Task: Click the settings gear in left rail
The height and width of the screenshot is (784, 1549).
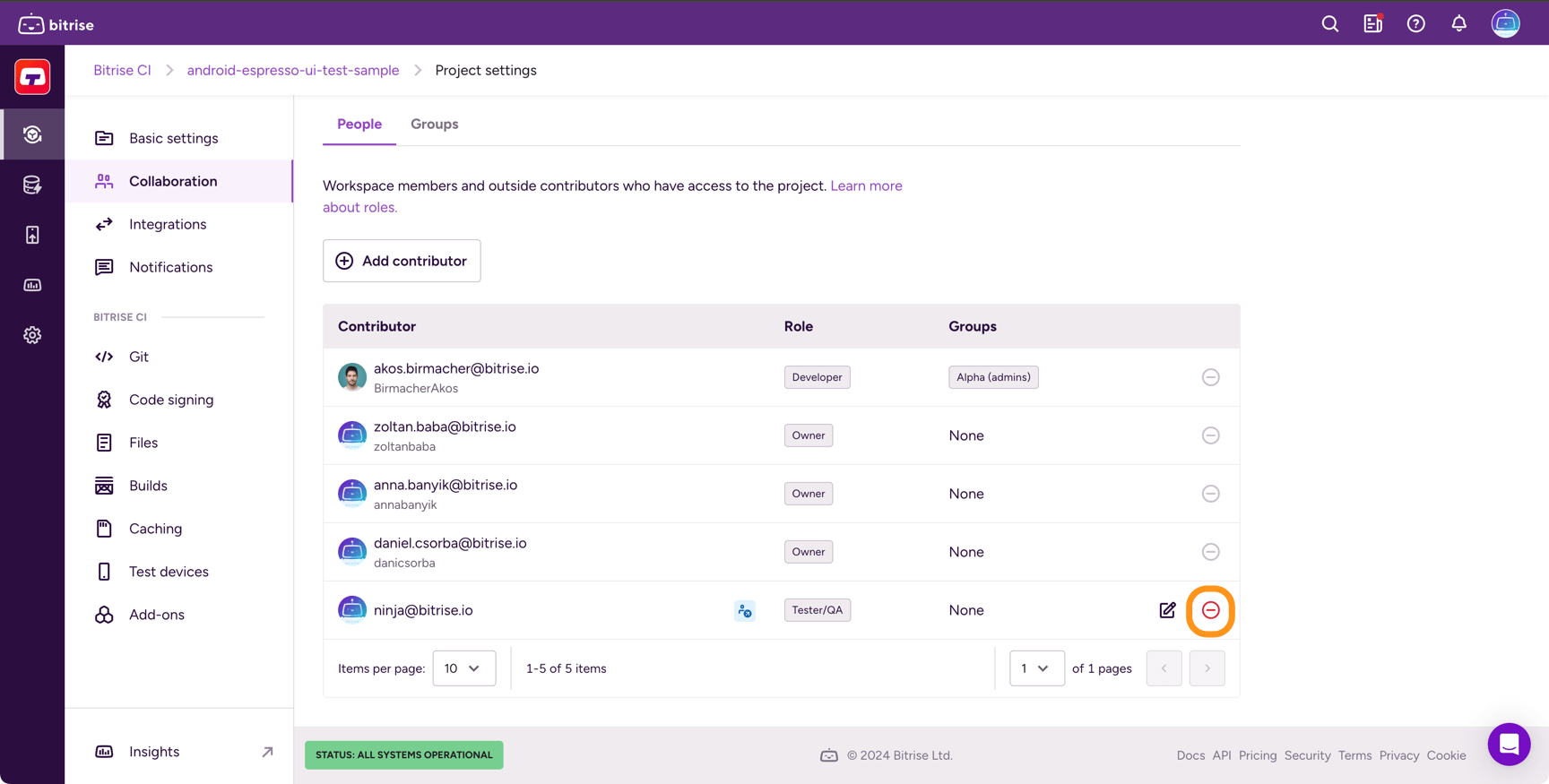Action: (x=32, y=335)
